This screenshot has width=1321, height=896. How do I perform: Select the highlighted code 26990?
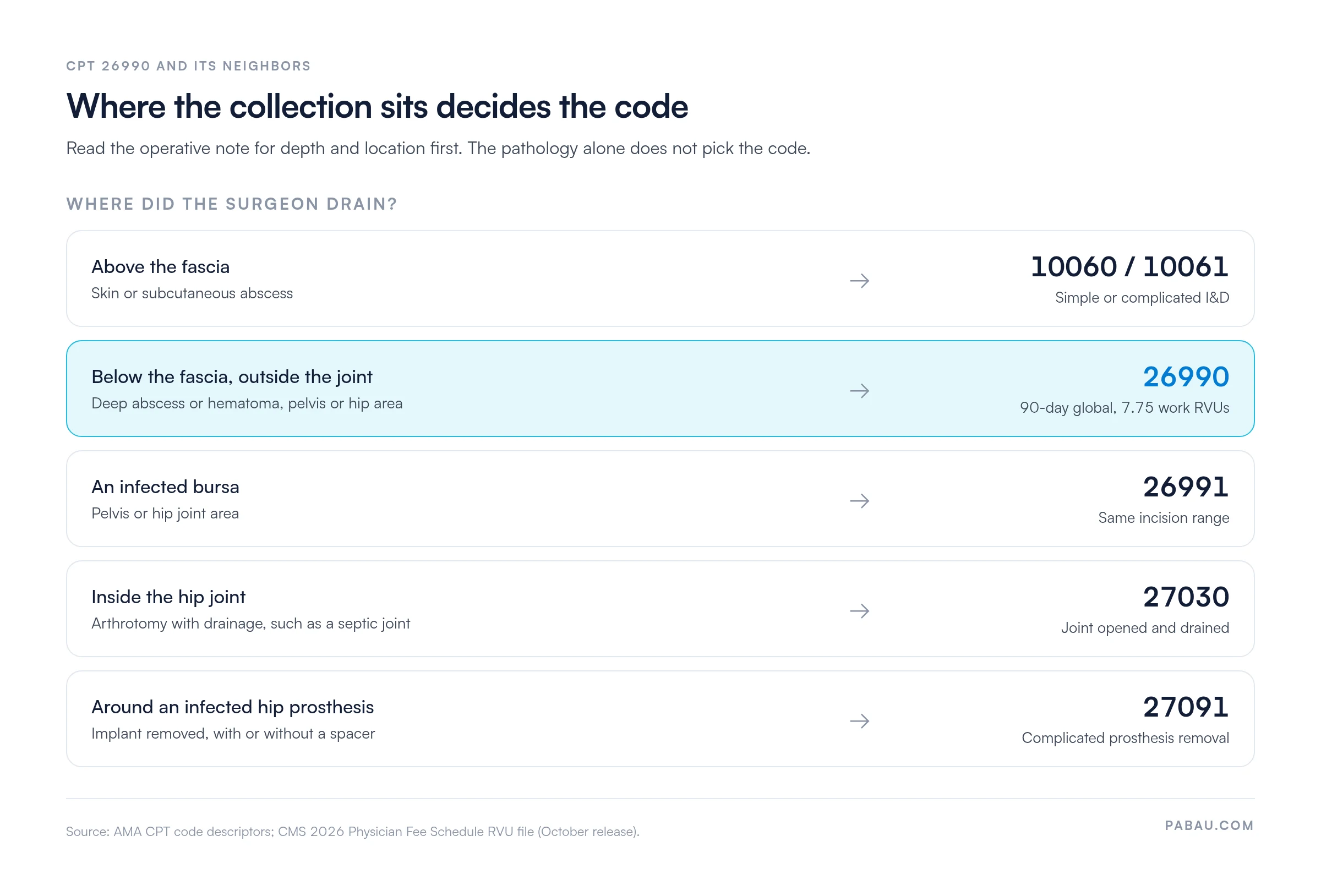(x=1186, y=377)
